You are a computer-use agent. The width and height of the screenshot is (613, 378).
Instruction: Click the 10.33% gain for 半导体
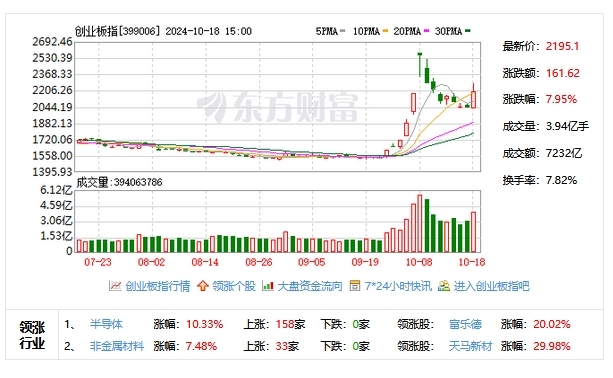tap(204, 324)
